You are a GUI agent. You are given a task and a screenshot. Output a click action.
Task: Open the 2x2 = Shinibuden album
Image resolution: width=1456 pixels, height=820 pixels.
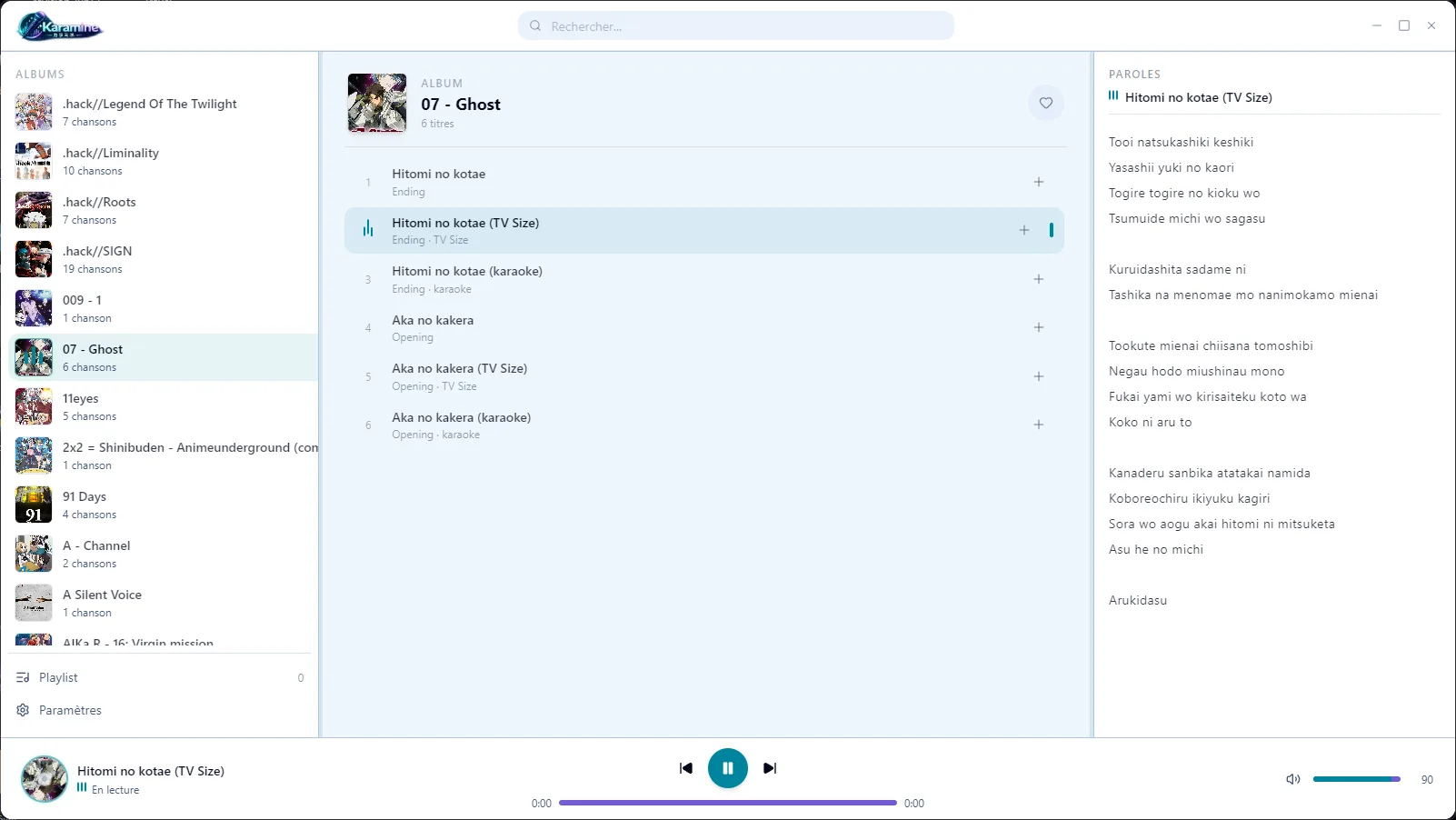click(164, 455)
